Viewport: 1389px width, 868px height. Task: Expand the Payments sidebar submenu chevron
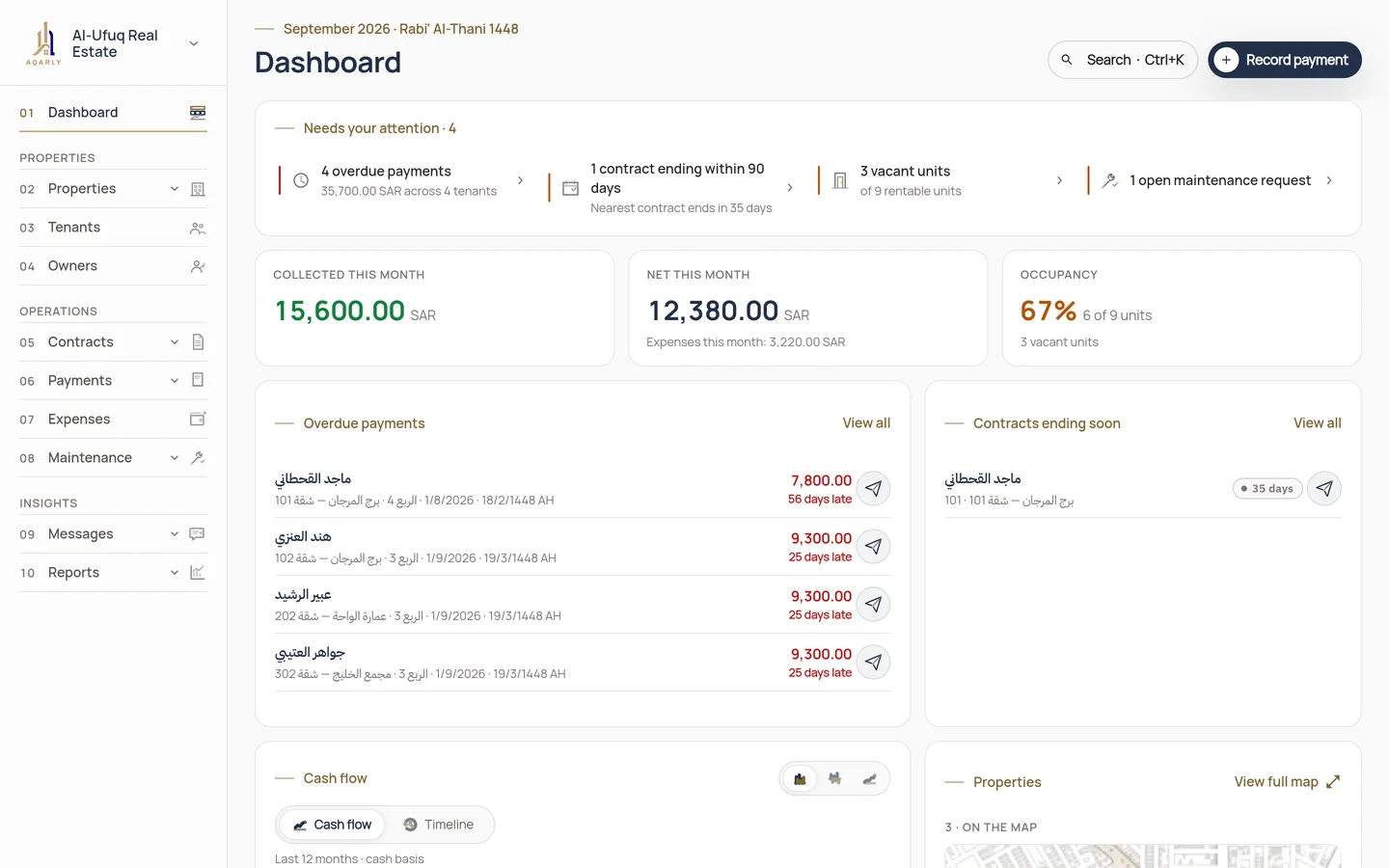pos(175,381)
